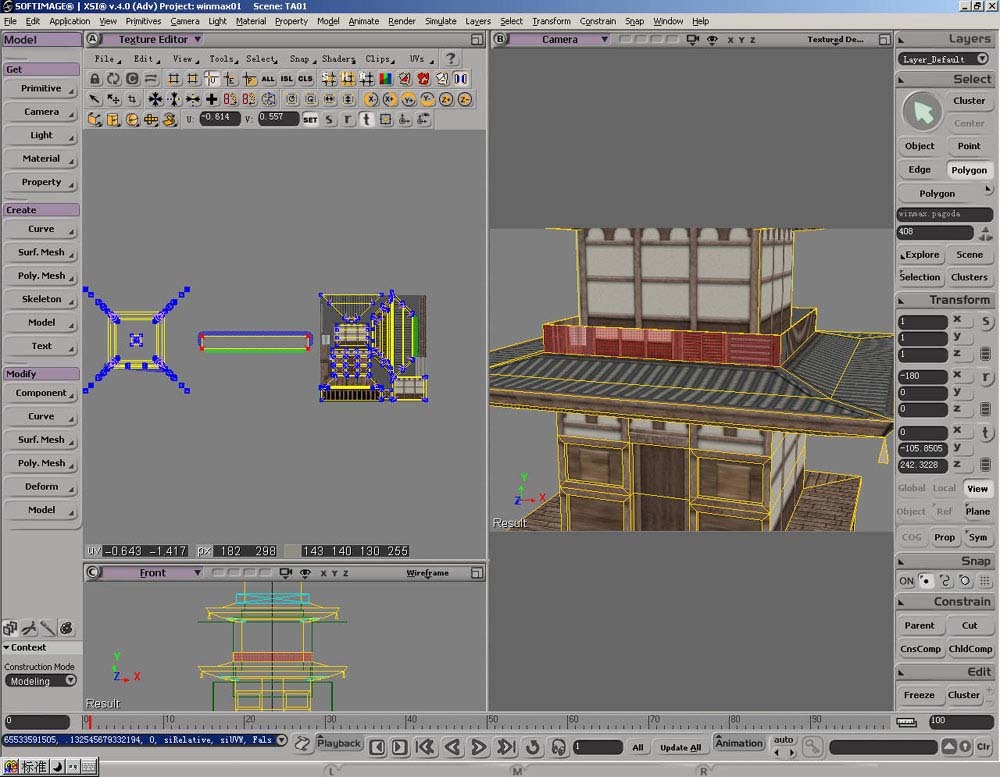Open Texture Editor help question mark
Screen dimensions: 1000x777
tap(451, 58)
